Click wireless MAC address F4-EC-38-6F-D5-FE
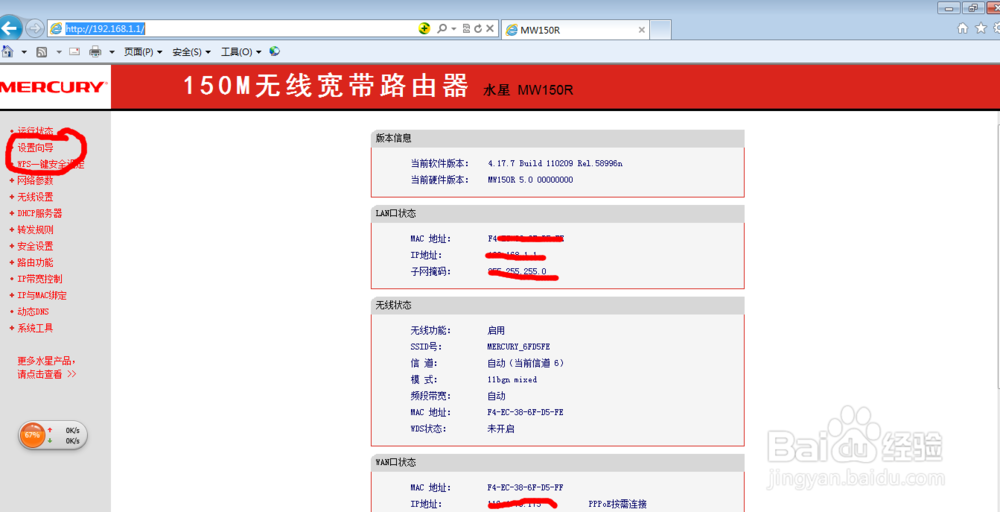 coord(526,413)
